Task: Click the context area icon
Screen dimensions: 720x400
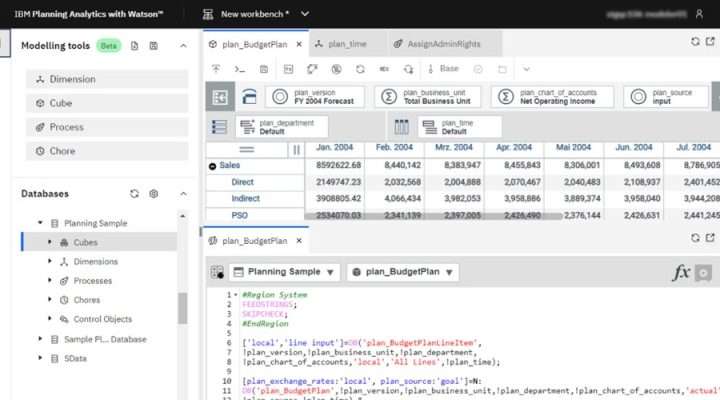Action: 249,97
